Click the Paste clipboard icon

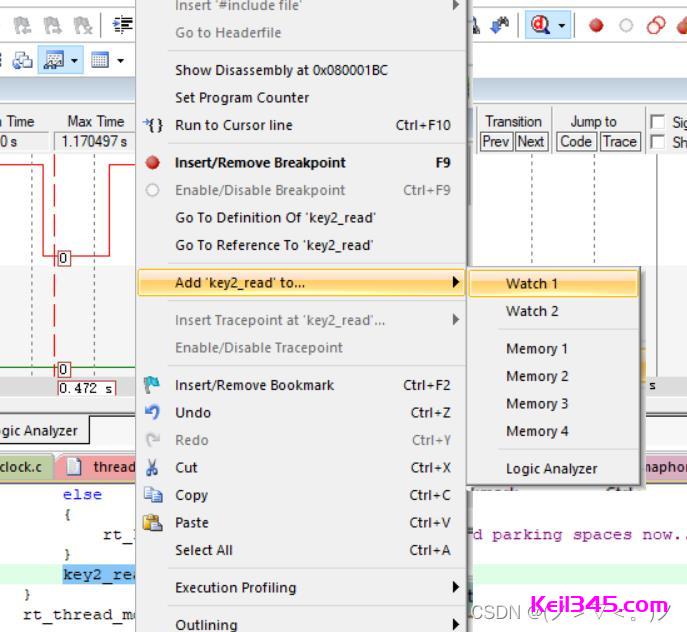pos(153,522)
